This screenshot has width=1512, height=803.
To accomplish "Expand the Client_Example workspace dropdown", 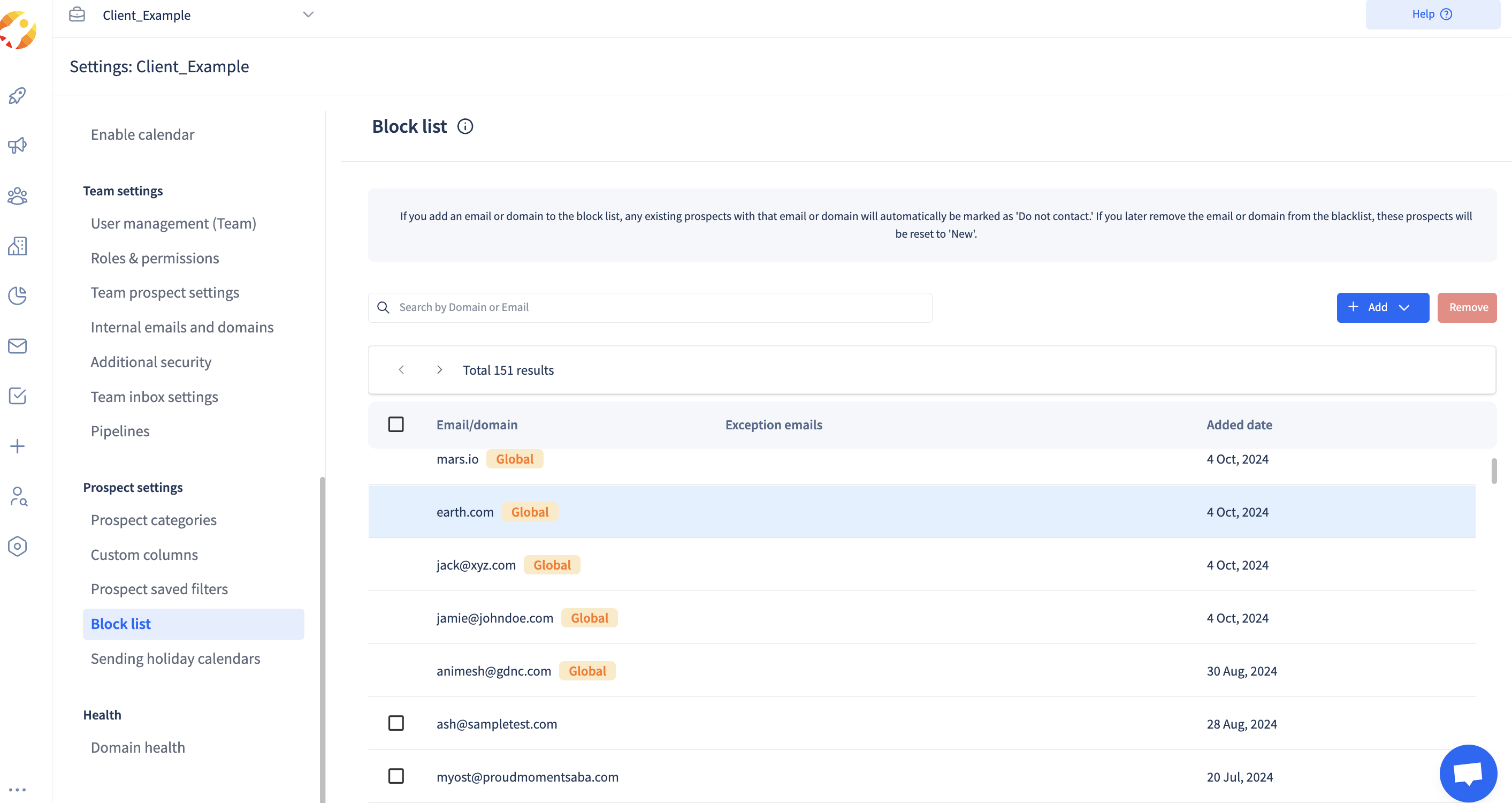I will coord(308,14).
